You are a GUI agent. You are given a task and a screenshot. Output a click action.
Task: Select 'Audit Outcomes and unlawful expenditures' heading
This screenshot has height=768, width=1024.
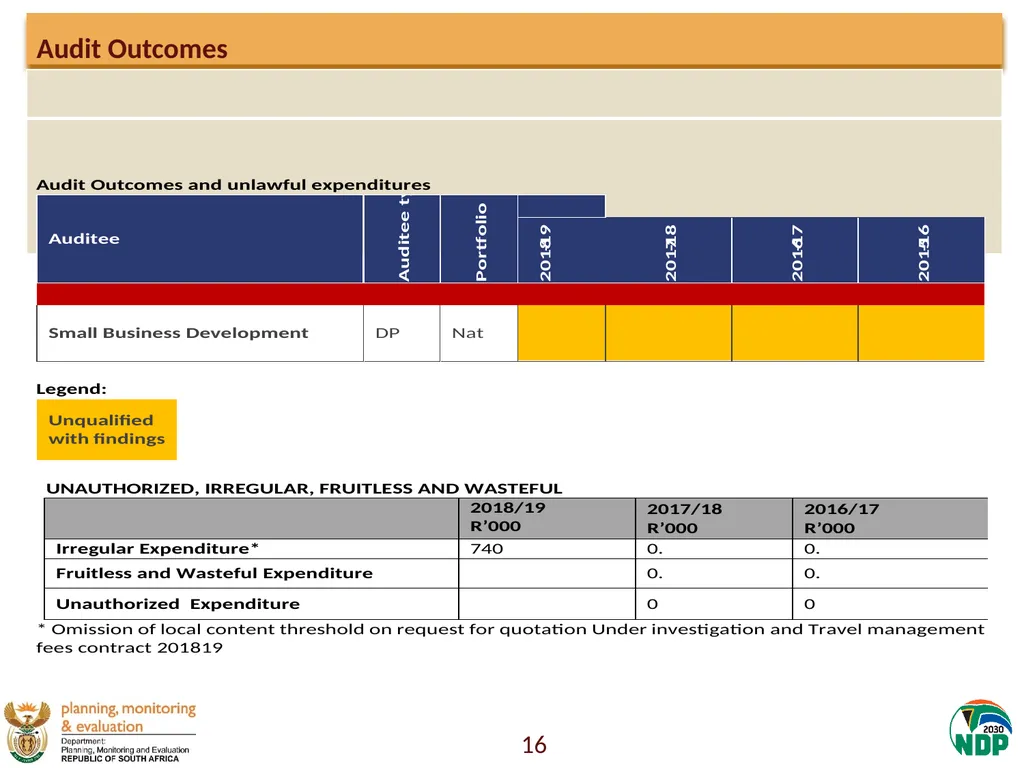(233, 185)
